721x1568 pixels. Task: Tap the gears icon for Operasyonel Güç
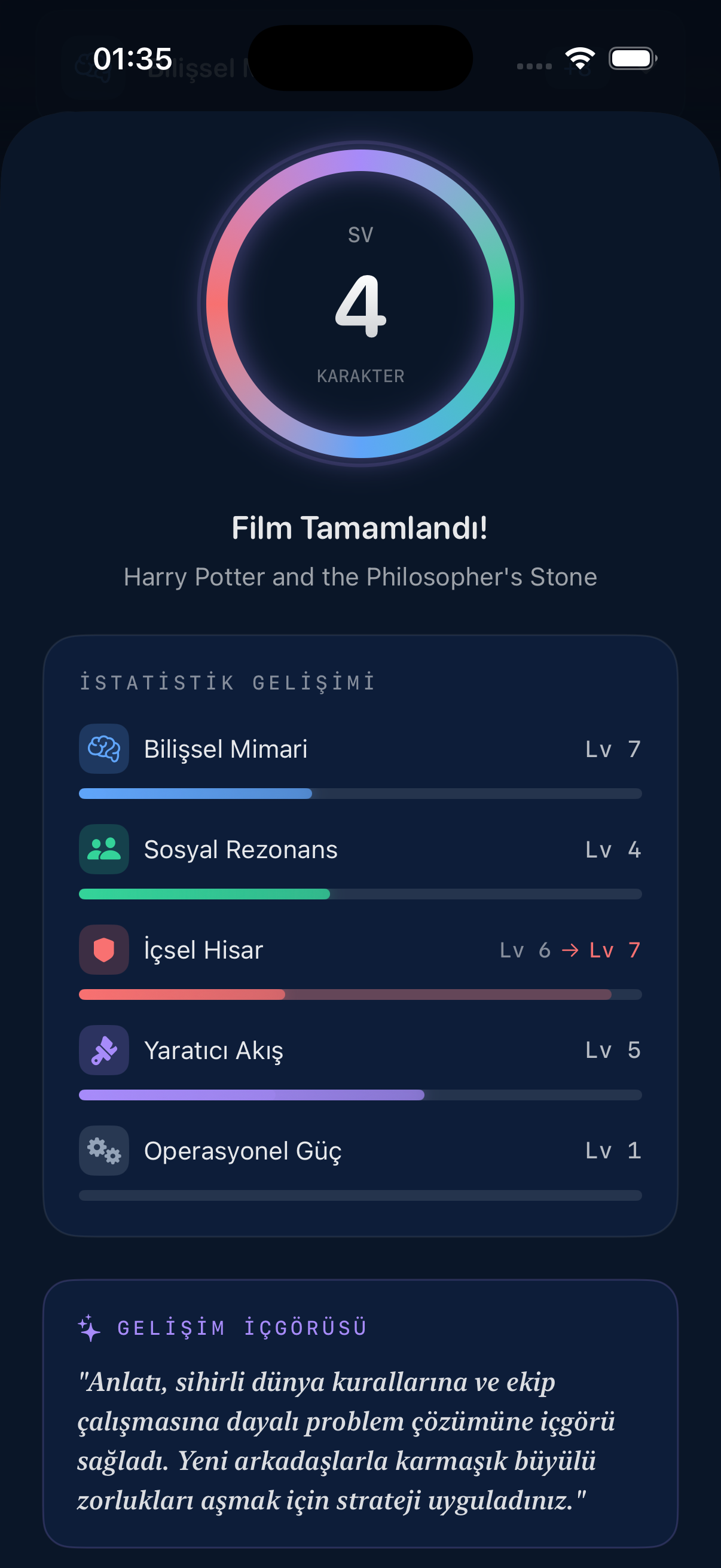tap(103, 1150)
